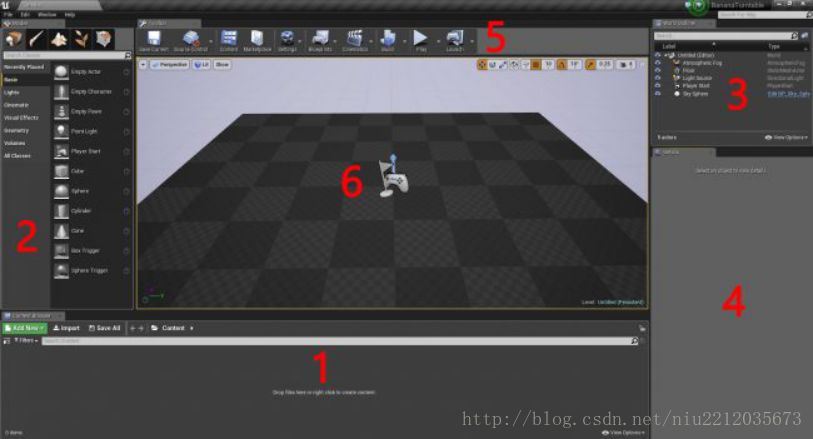813x439 pixels.
Task: Select the translate gizmo icon in viewport
Action: [x=482, y=65]
